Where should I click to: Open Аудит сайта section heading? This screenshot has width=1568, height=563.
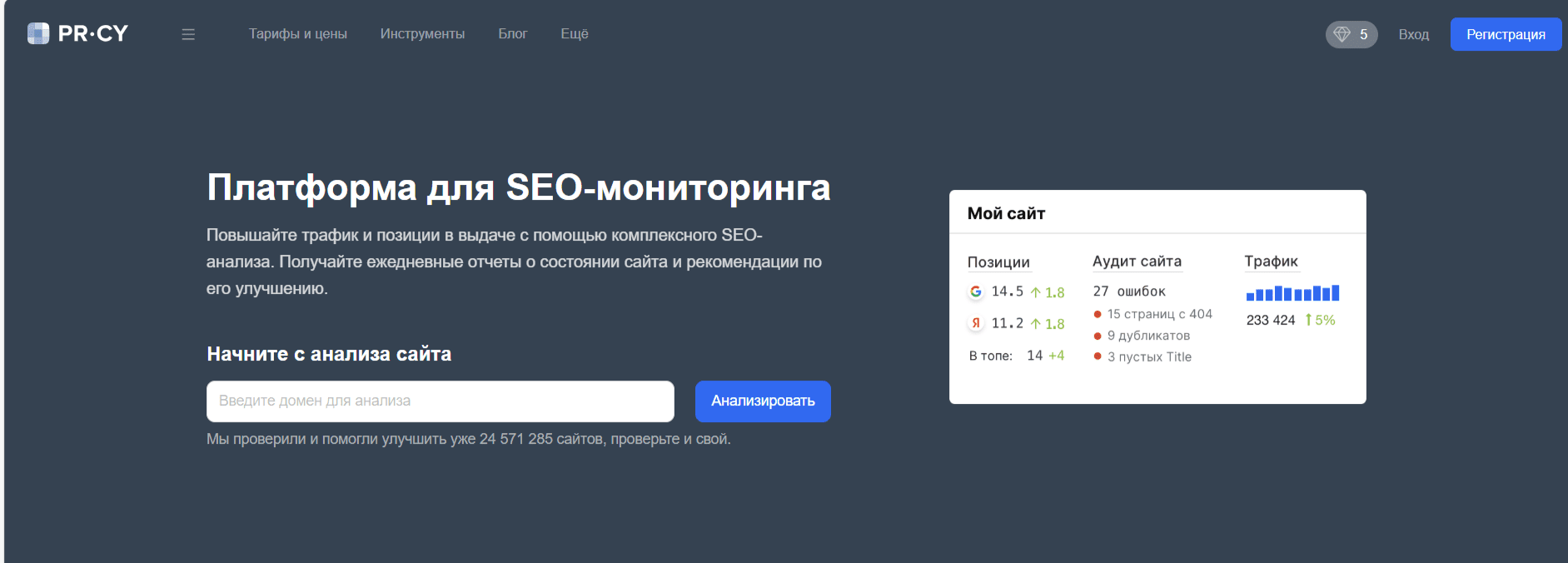(x=1137, y=262)
